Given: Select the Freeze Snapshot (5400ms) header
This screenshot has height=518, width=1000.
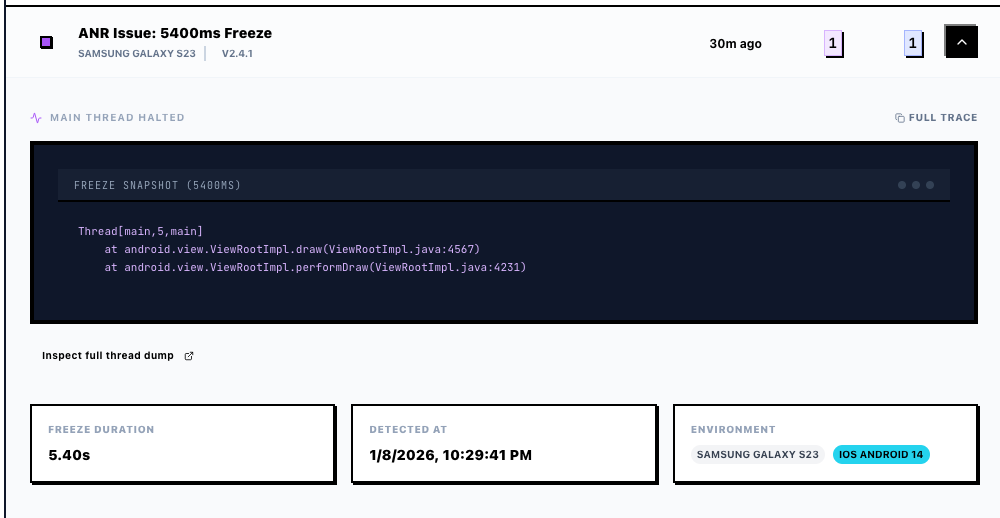Looking at the screenshot, I should pyautogui.click(x=158, y=185).
